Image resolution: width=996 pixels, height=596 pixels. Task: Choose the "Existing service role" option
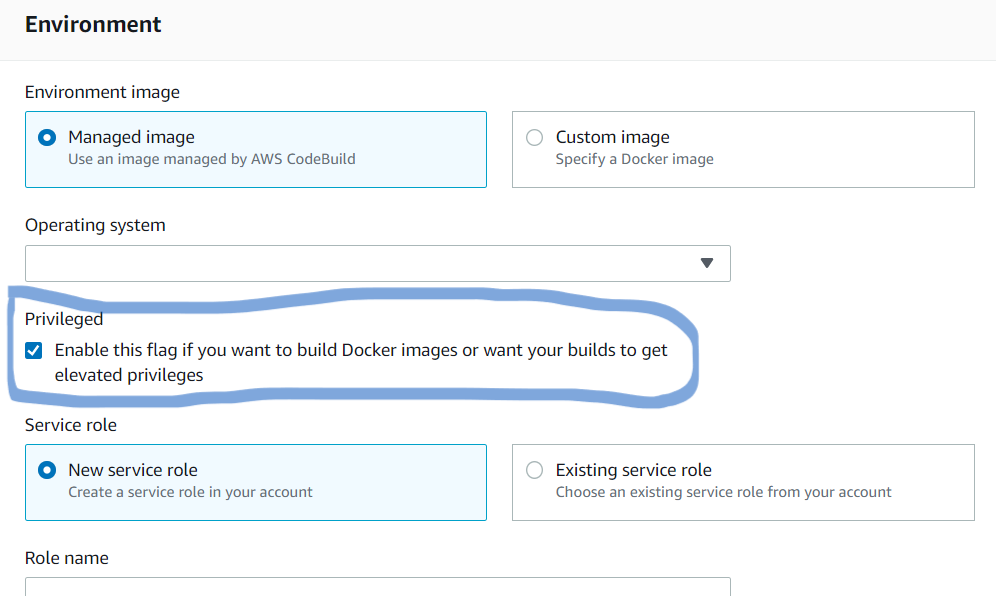[x=534, y=470]
